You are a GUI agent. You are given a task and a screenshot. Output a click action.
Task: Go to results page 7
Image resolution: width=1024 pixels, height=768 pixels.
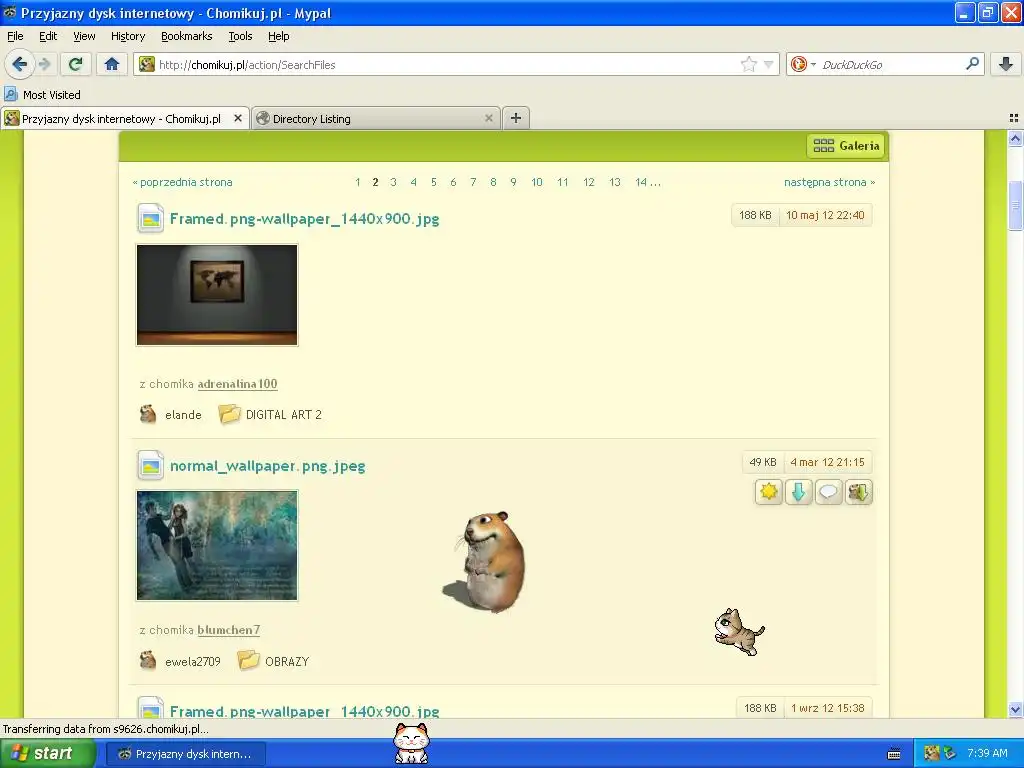(473, 182)
